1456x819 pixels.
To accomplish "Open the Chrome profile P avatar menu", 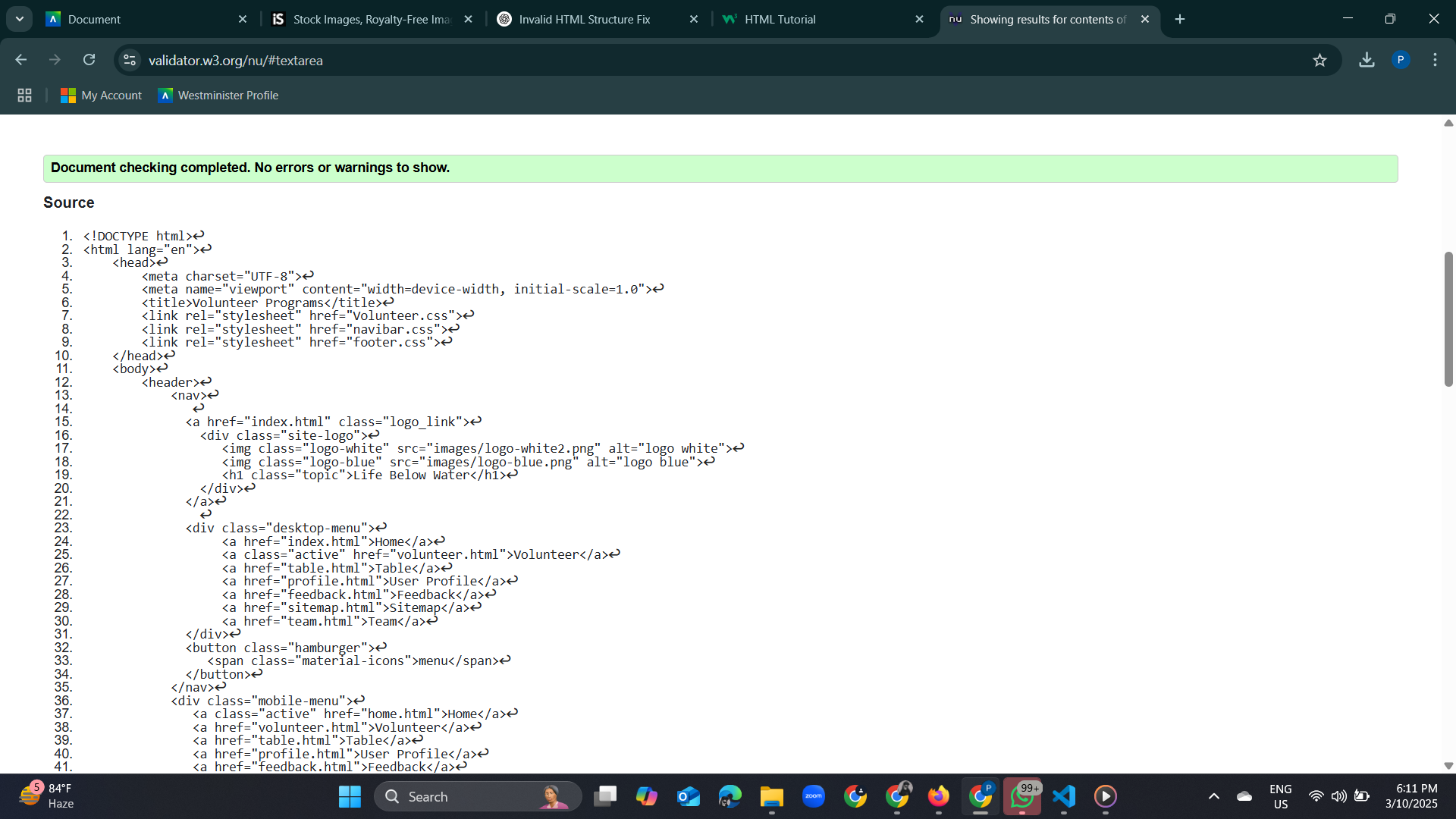I will pos(1401,60).
